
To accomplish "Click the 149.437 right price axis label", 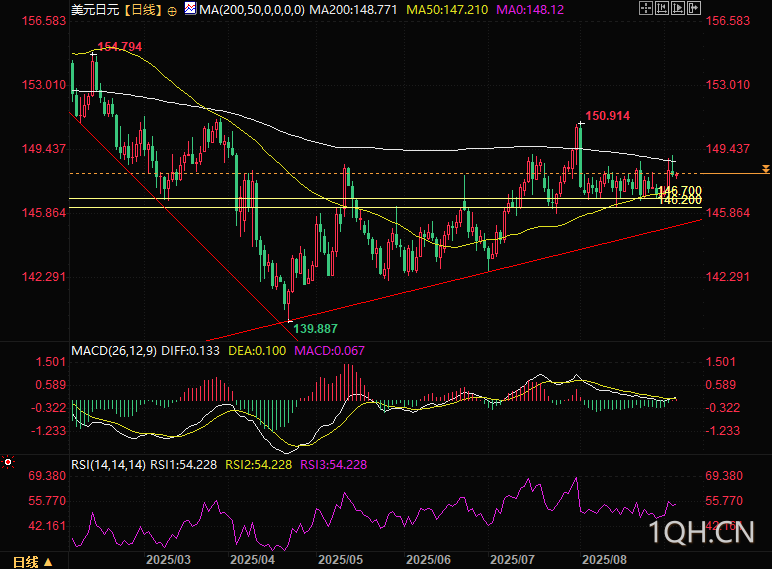I will pyautogui.click(x=728, y=149).
